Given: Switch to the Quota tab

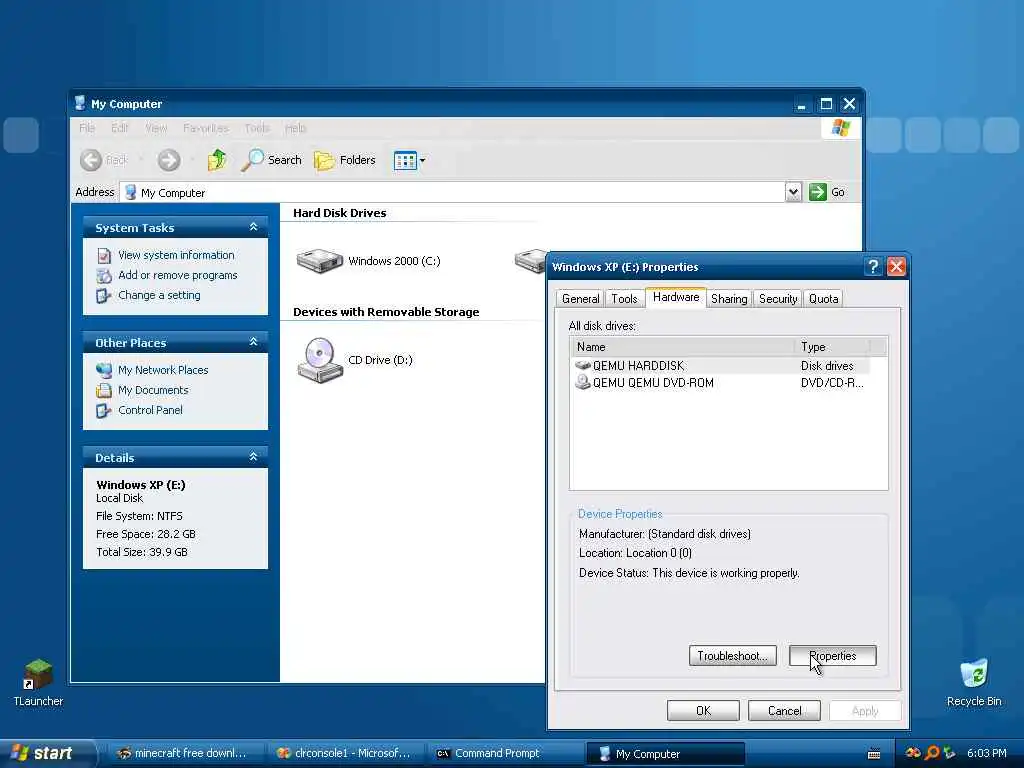Looking at the screenshot, I should click(823, 298).
